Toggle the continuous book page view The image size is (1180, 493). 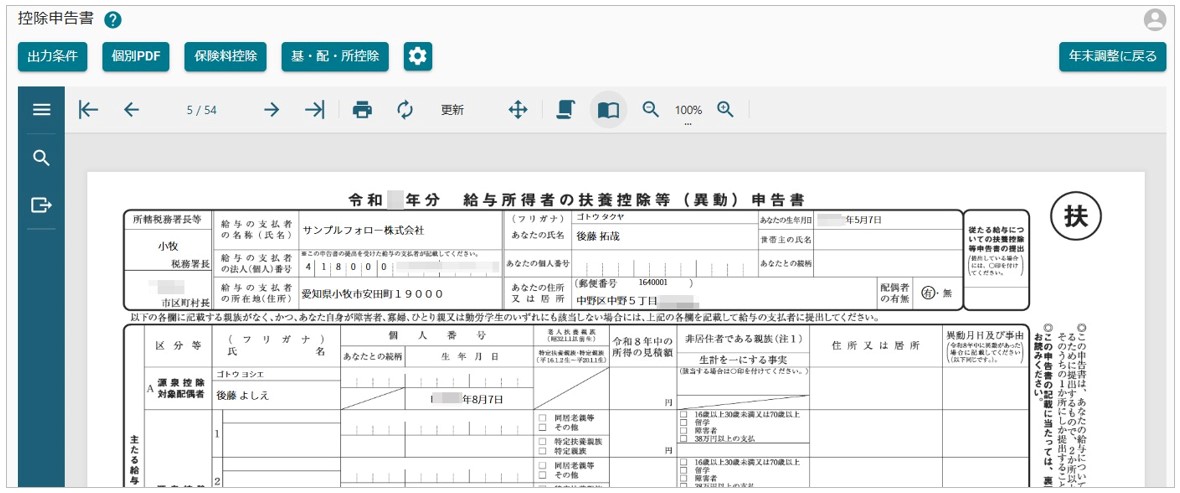608,110
